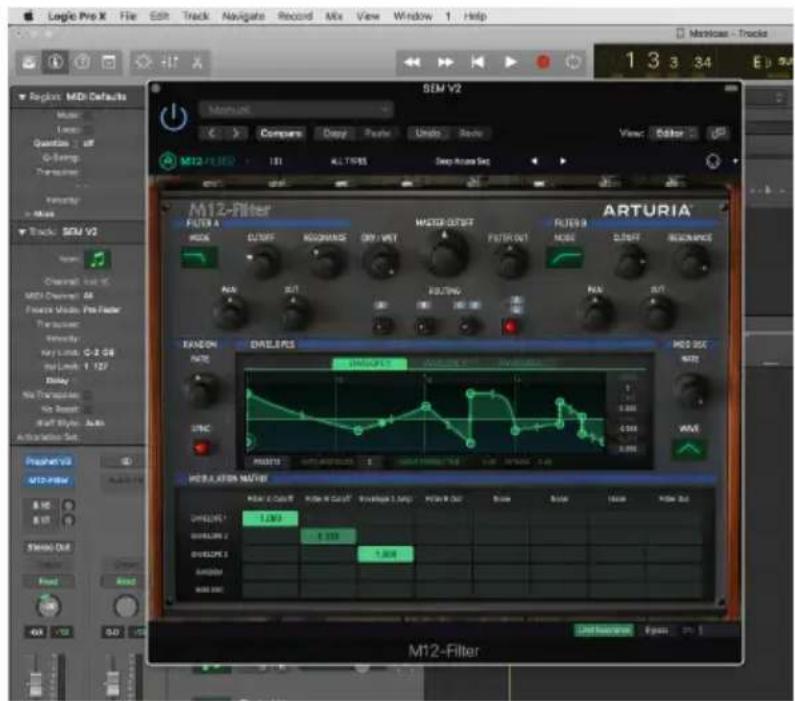Open Quick Help button in control bar
The image size is (795, 701).
point(82,62)
